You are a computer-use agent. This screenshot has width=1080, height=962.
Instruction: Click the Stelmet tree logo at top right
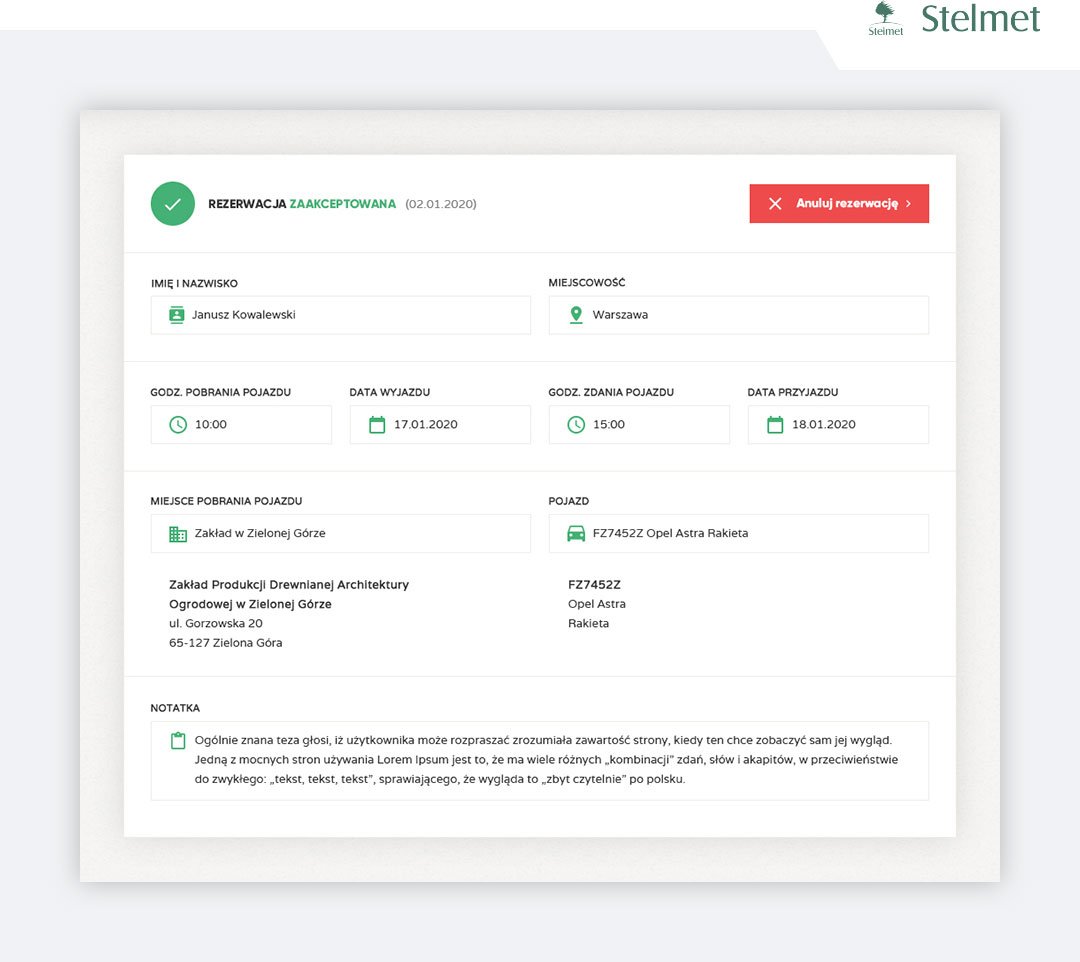(x=884, y=22)
